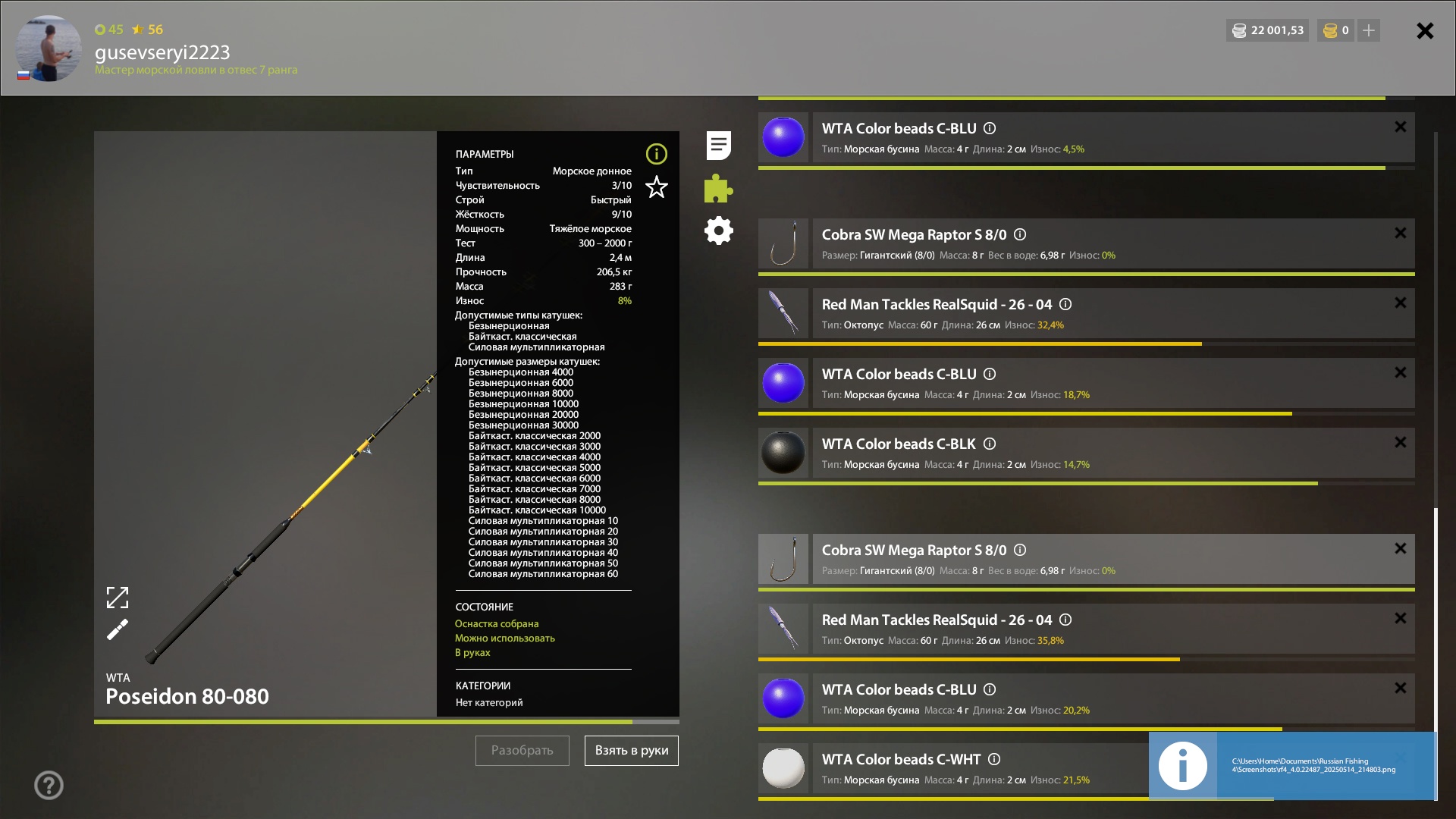Screen dimensions: 1456x819
Task: Click the screenshot saved notification
Action: [1291, 765]
